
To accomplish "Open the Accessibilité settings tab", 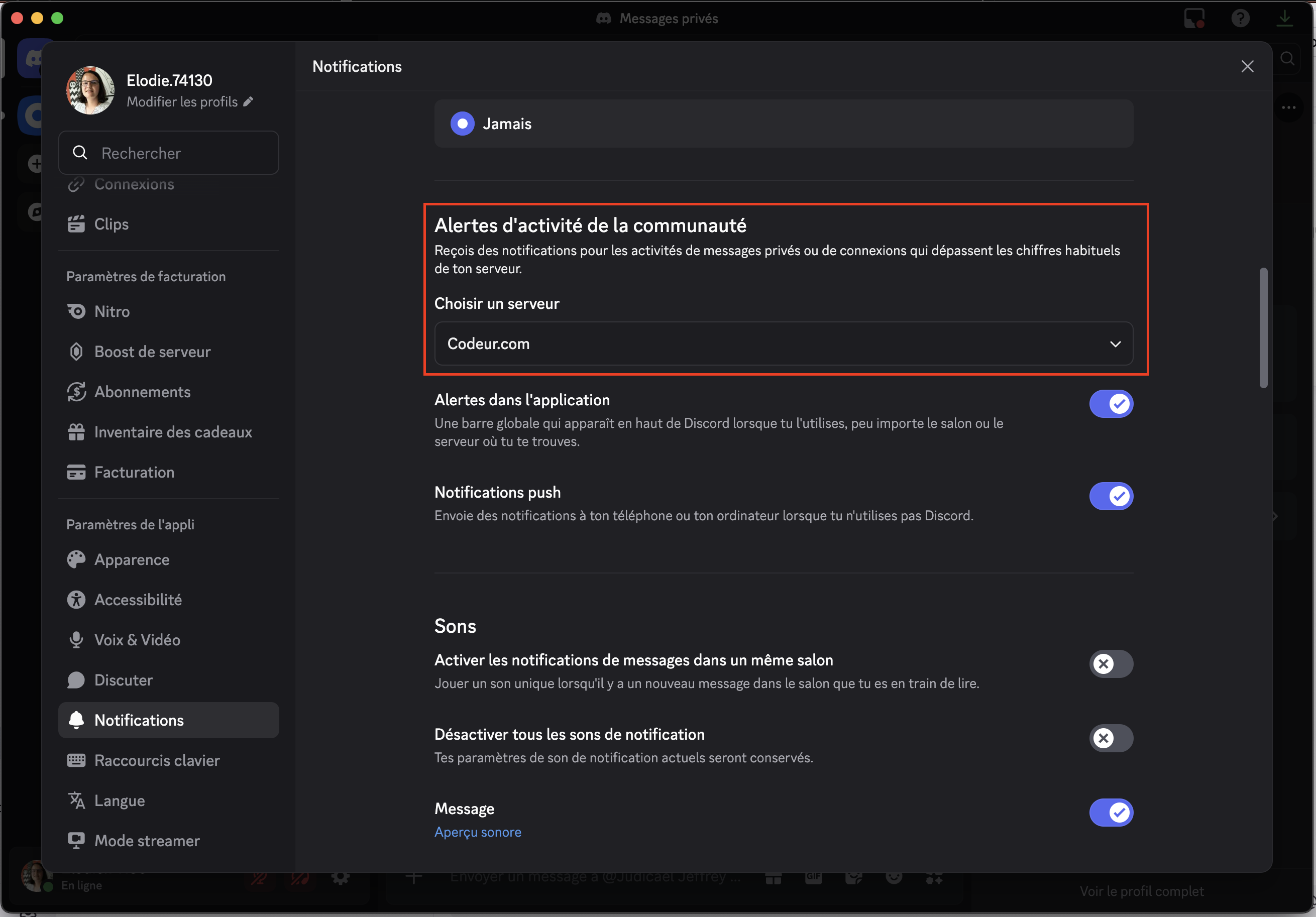I will tap(138, 600).
